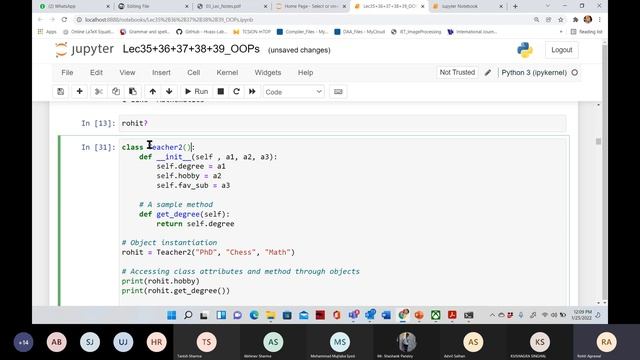
Task: Open the Insert menu
Action: click(161, 73)
